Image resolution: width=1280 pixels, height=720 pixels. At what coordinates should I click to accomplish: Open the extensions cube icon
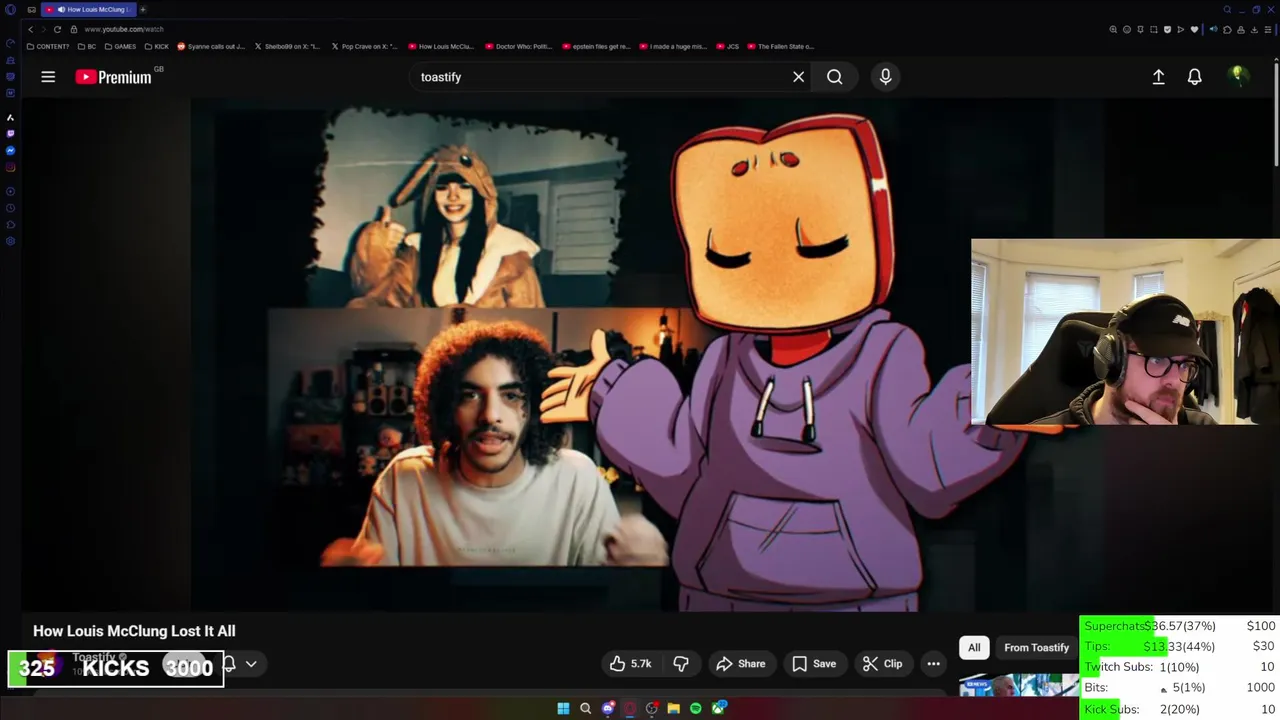(x=1227, y=29)
